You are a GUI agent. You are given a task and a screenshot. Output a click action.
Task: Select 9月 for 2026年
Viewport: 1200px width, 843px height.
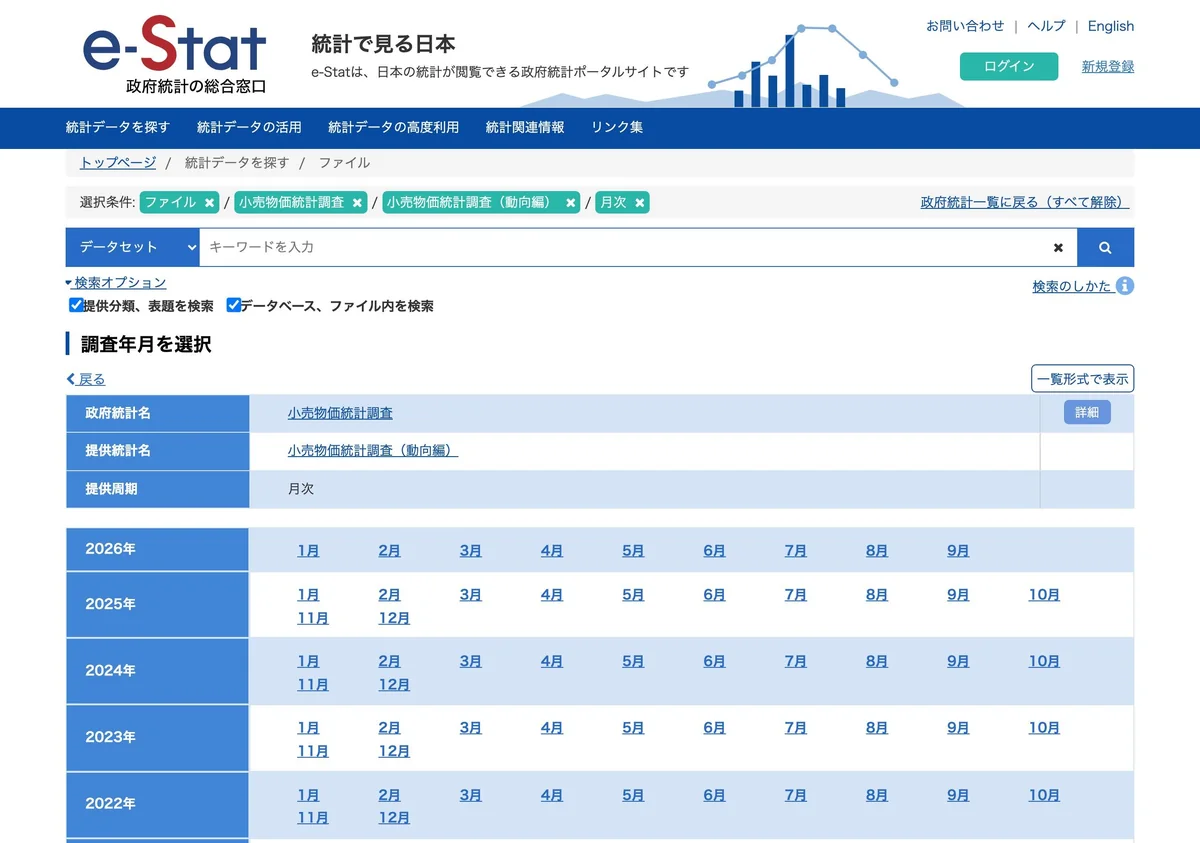click(958, 551)
